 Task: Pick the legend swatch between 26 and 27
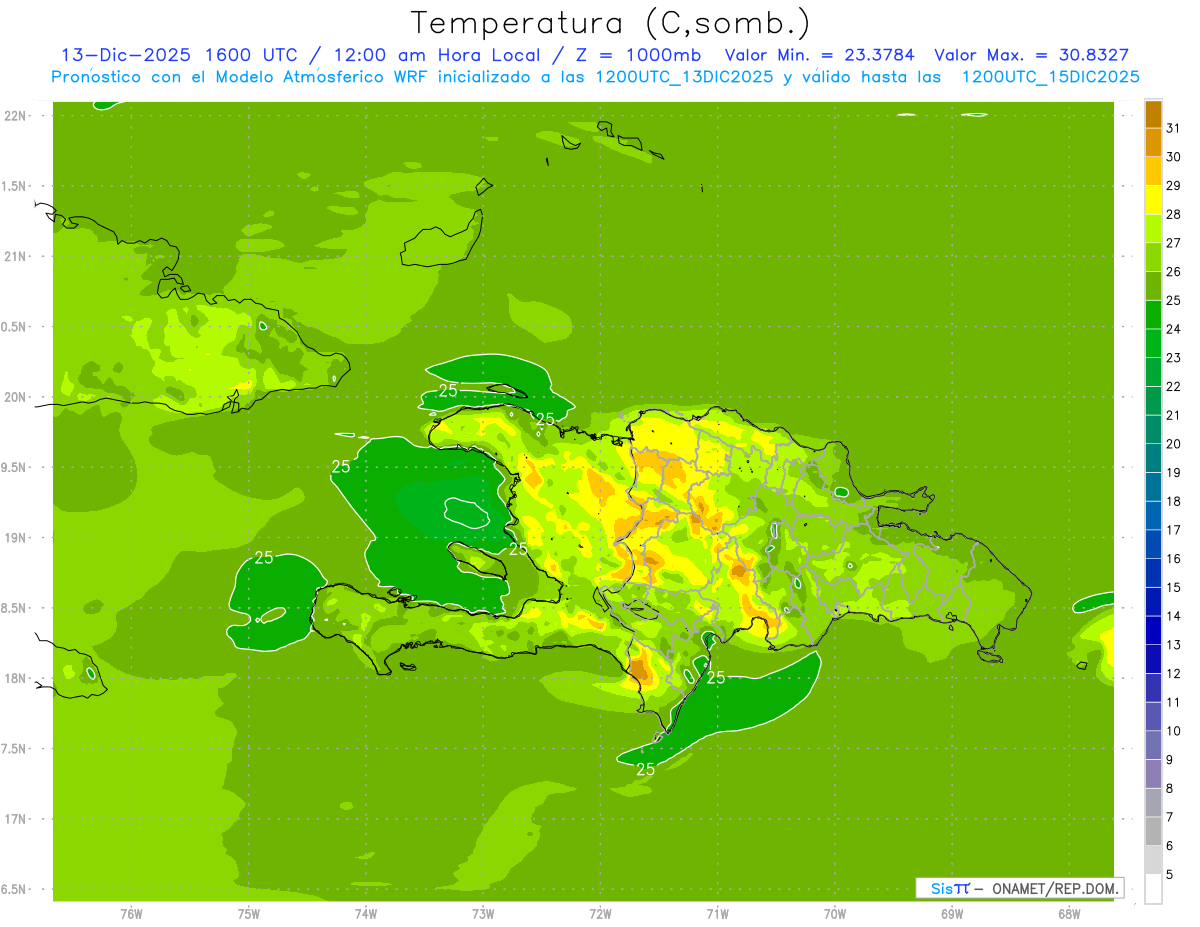[1153, 258]
